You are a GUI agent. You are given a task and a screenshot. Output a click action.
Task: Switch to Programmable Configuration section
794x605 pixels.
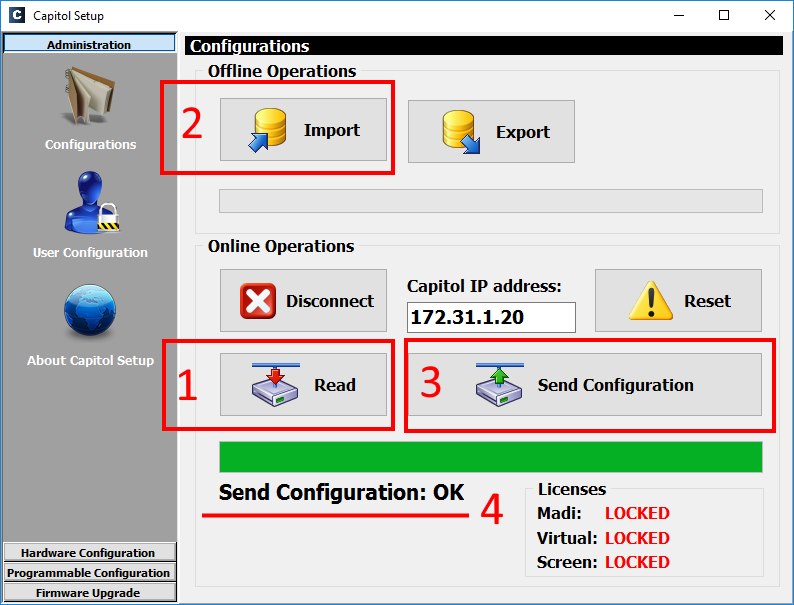(x=90, y=573)
